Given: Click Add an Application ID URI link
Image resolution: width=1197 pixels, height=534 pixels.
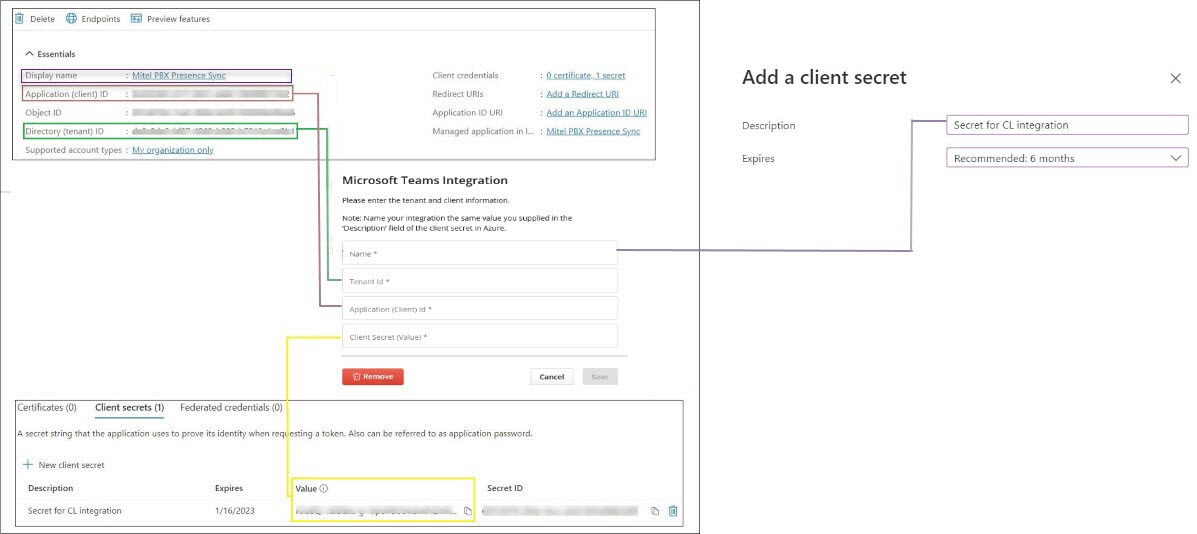Looking at the screenshot, I should [x=597, y=112].
